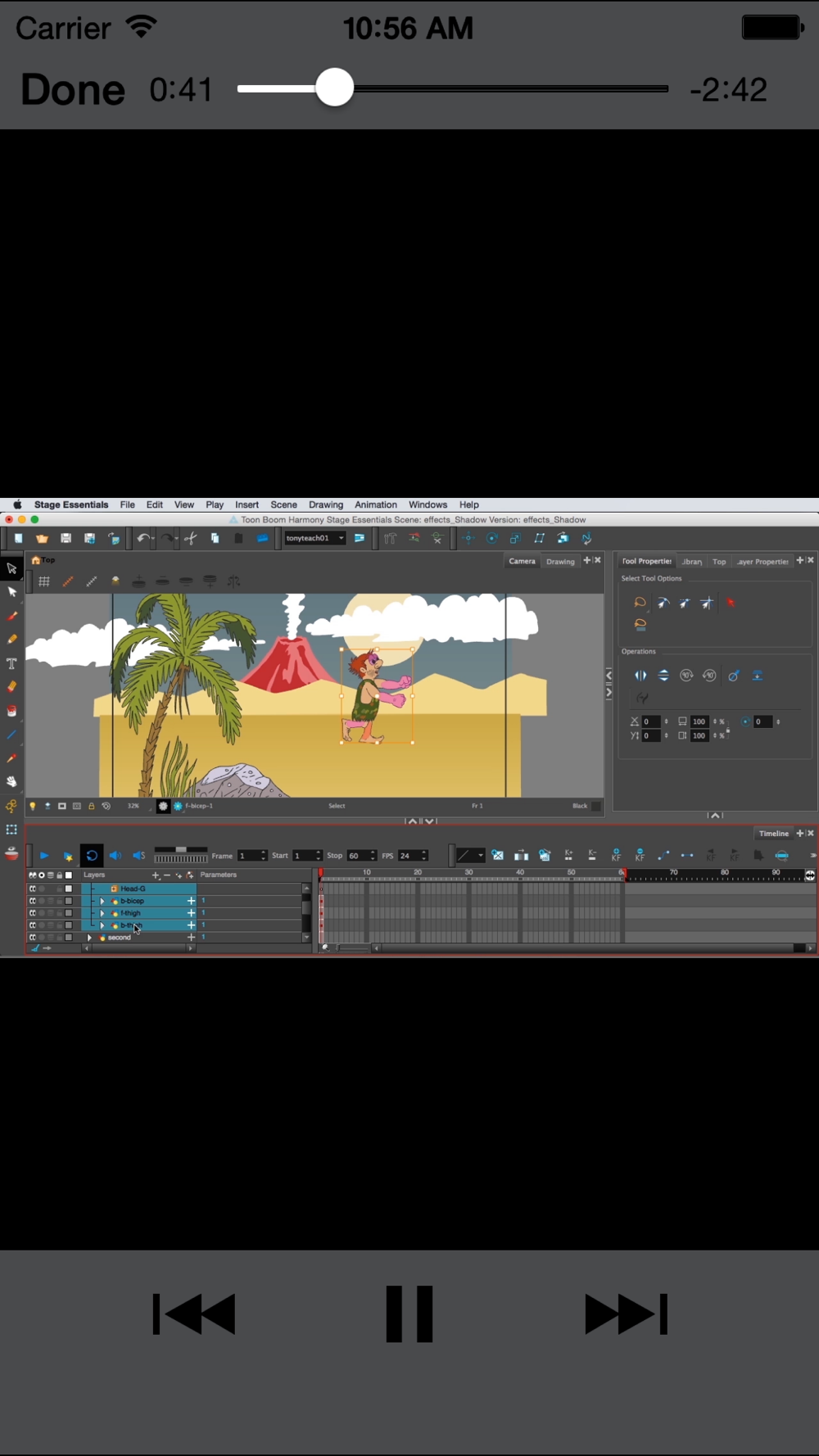Click the Open folder icon in toolbar
Viewport: 819px width, 1456px height.
(x=42, y=538)
